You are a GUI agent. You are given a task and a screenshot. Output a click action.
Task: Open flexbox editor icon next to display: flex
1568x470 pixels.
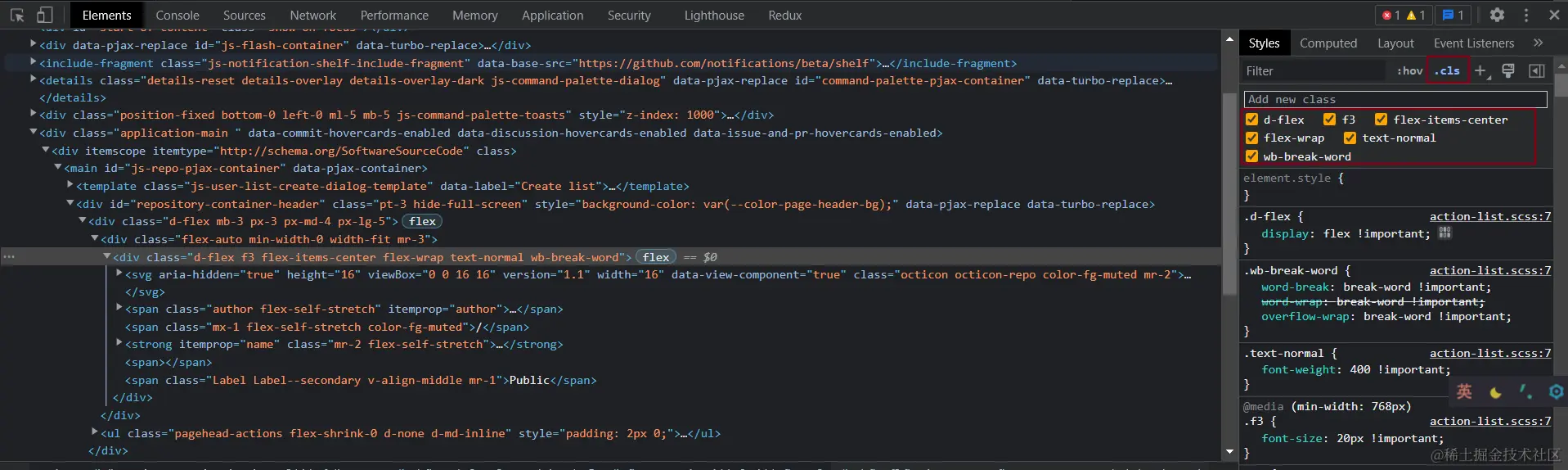(1445, 233)
